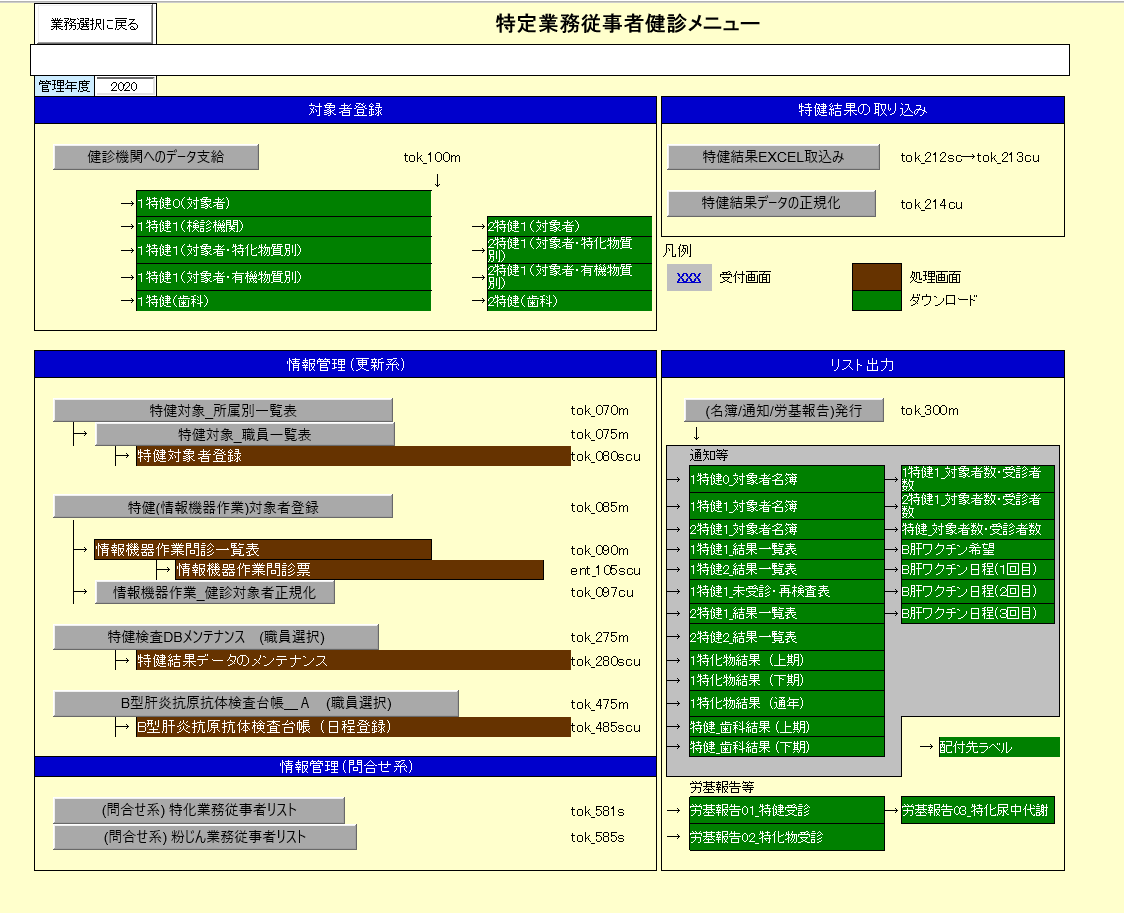The image size is (1124, 913).
Task: Open (問合せ系) 特化業務従事者リスト
Action: 199,811
